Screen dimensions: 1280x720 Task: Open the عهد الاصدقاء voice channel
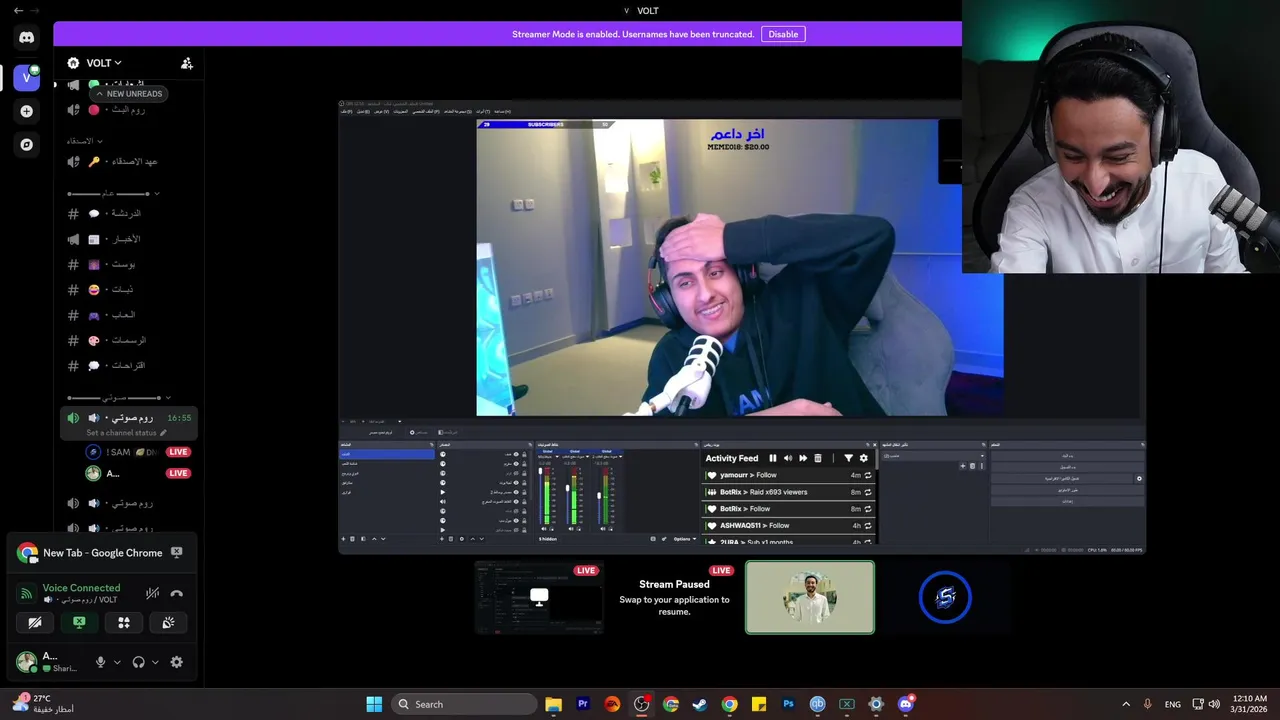coord(128,161)
